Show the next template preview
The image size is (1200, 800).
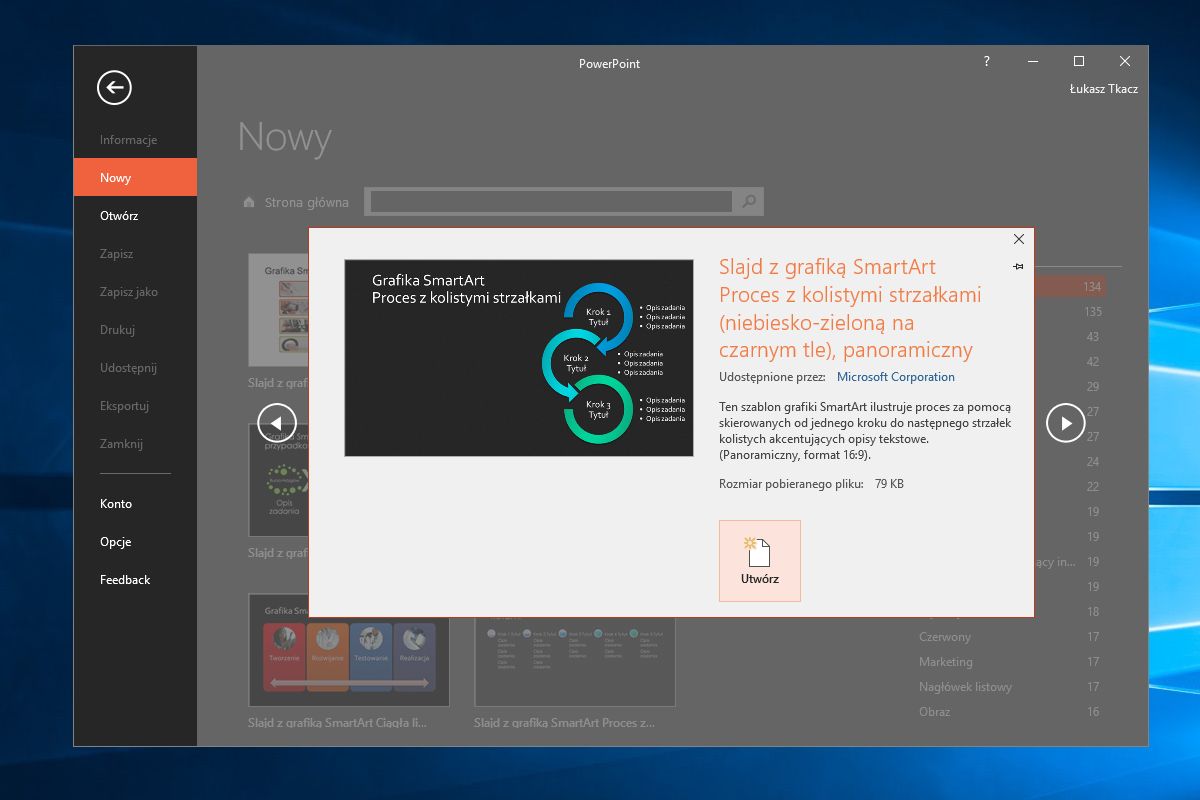(x=1066, y=423)
